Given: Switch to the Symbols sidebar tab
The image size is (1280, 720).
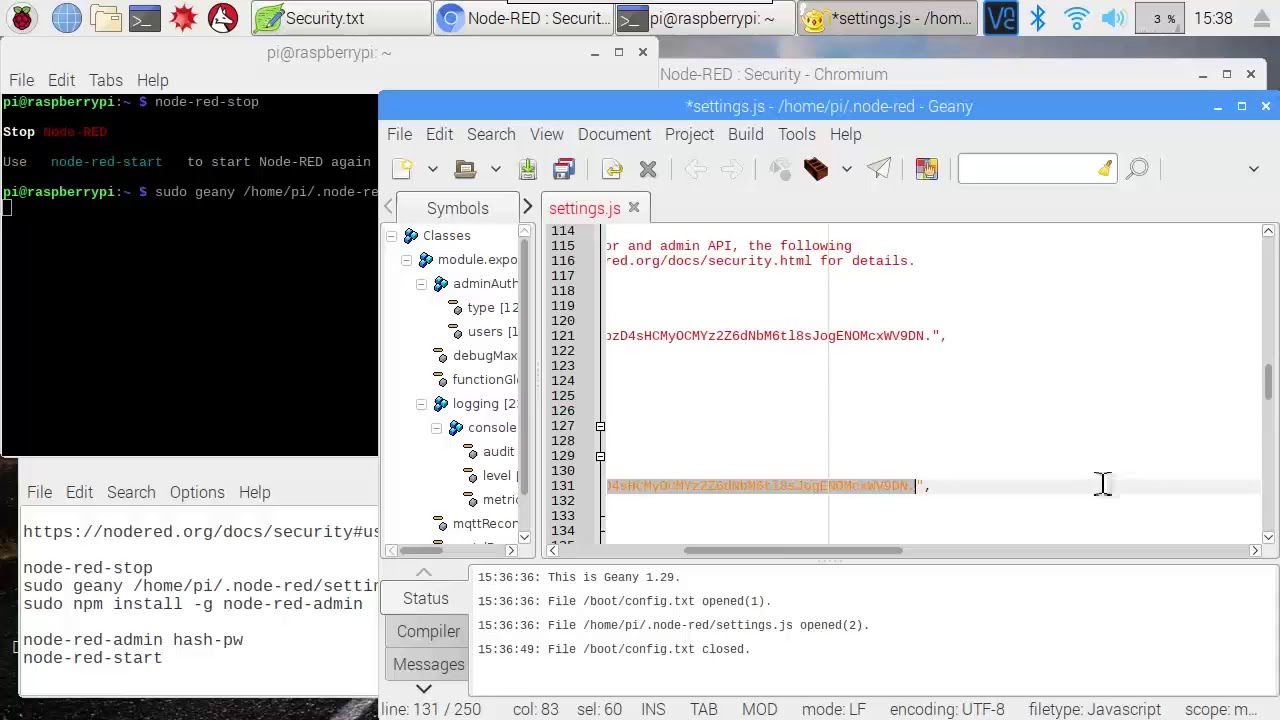Looking at the screenshot, I should pos(457,208).
